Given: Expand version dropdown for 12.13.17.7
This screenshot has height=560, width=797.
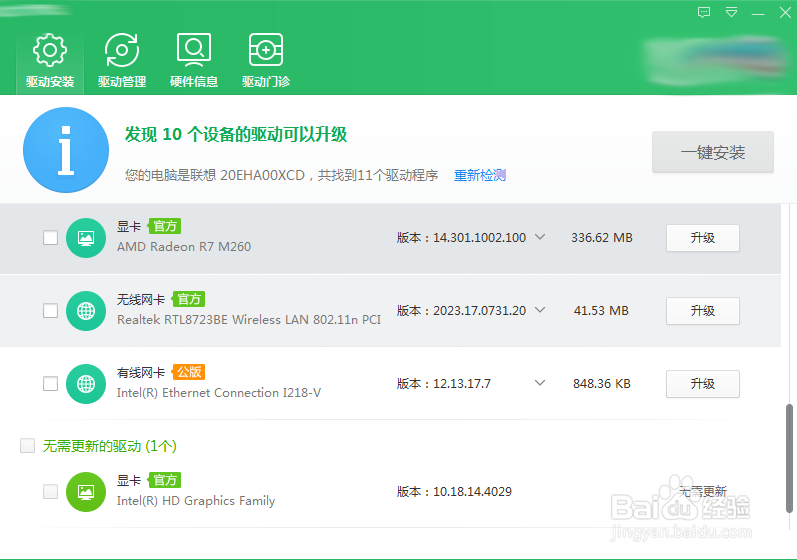Looking at the screenshot, I should 540,383.
